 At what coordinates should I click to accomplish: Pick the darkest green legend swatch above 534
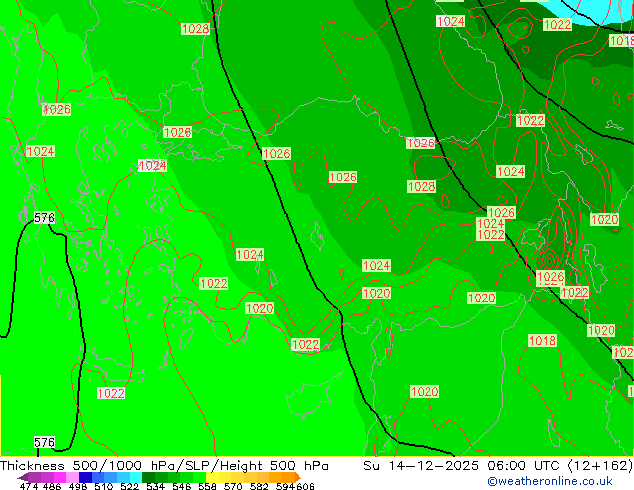pos(148,477)
